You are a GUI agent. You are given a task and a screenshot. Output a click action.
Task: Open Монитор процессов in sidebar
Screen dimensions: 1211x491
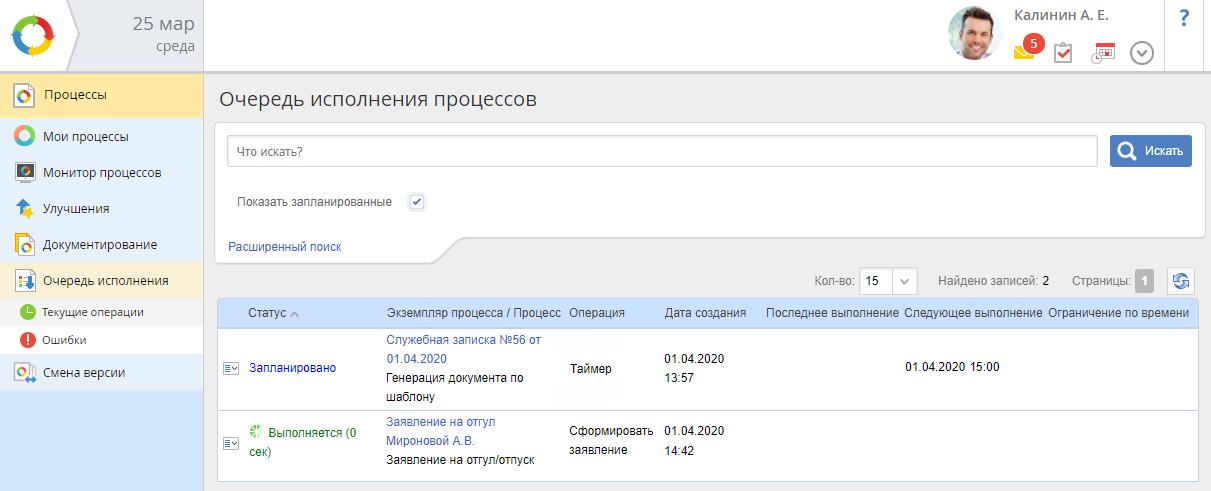click(101, 172)
